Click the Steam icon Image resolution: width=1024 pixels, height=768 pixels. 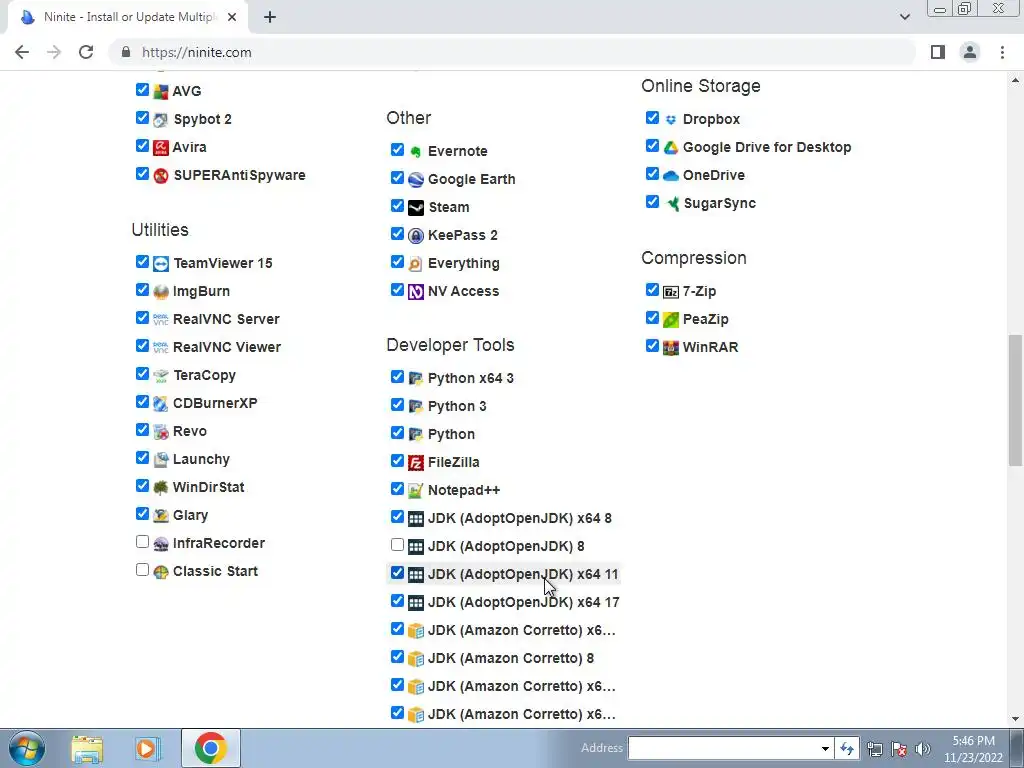tap(416, 208)
